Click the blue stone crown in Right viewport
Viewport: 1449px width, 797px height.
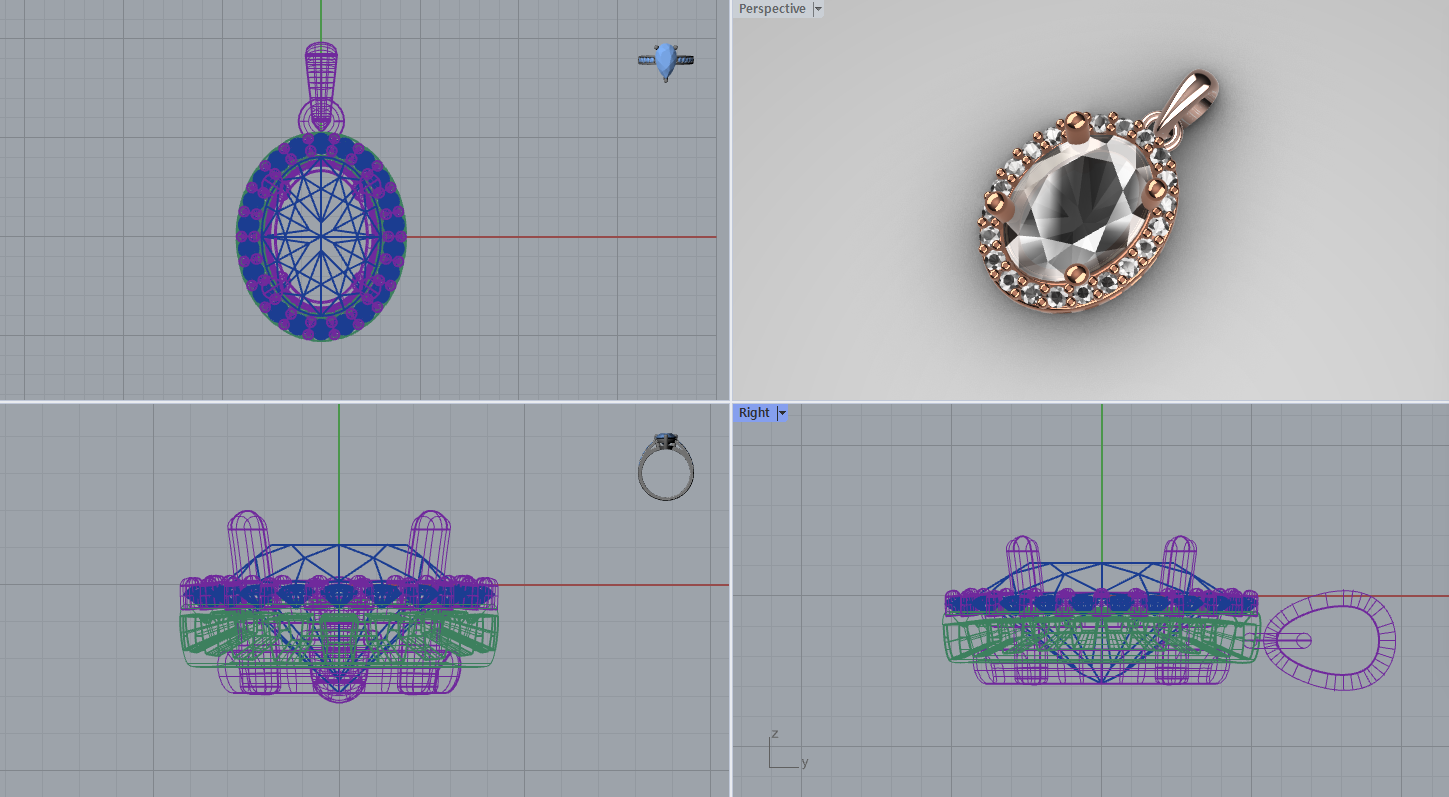tap(1100, 577)
